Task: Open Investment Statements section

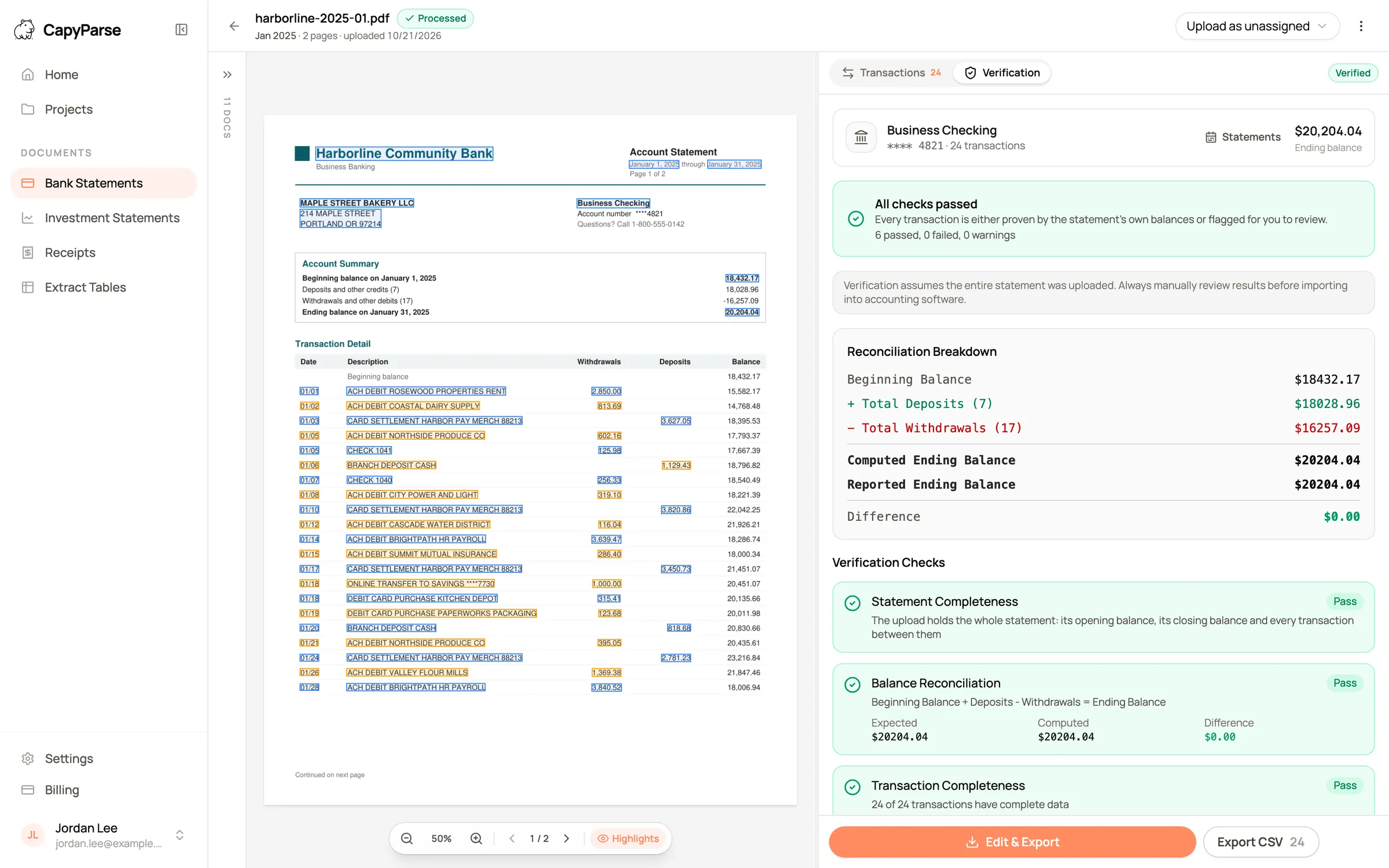Action: tap(104, 218)
